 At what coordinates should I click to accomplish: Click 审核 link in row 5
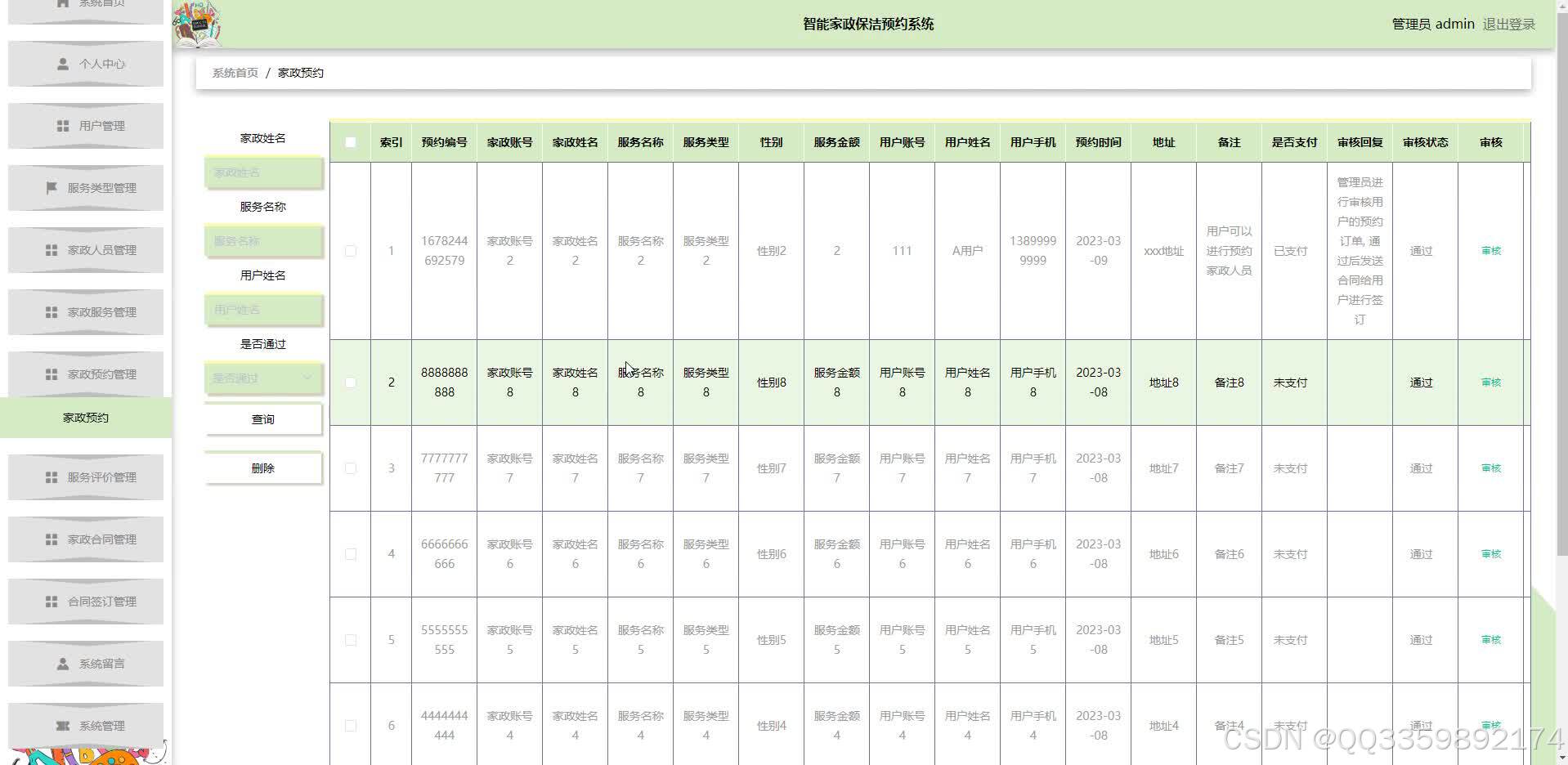[x=1491, y=640]
